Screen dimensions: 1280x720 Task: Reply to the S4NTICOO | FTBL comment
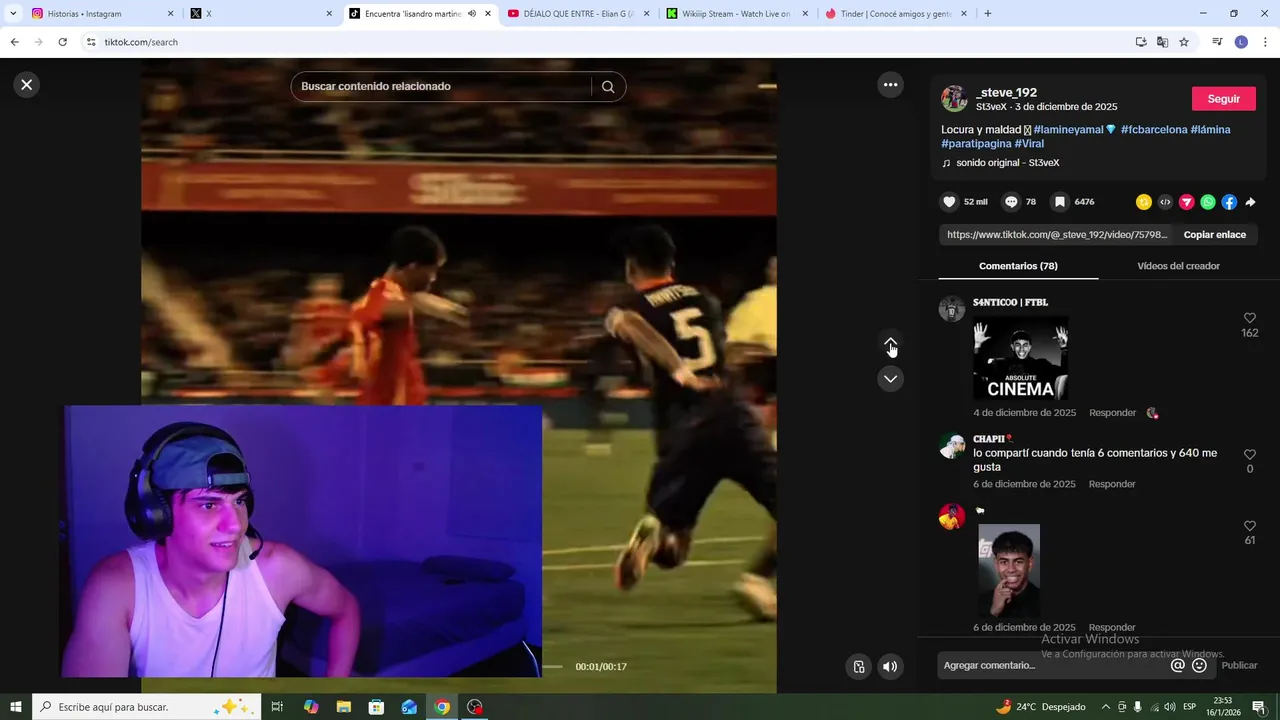tap(1112, 413)
